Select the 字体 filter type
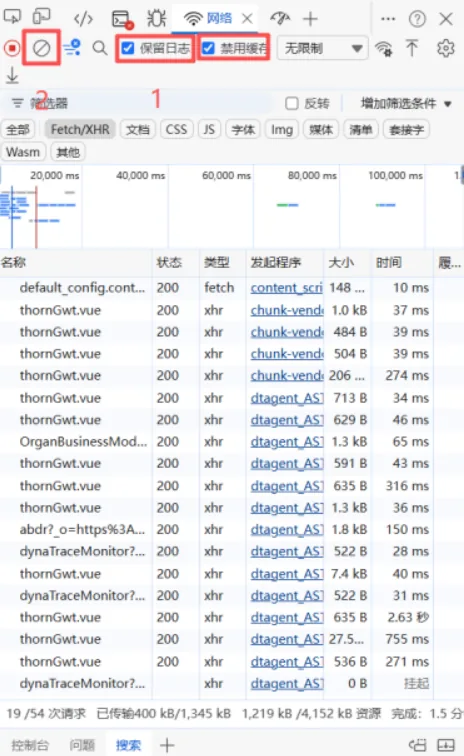This screenshot has width=464, height=756. (x=243, y=130)
